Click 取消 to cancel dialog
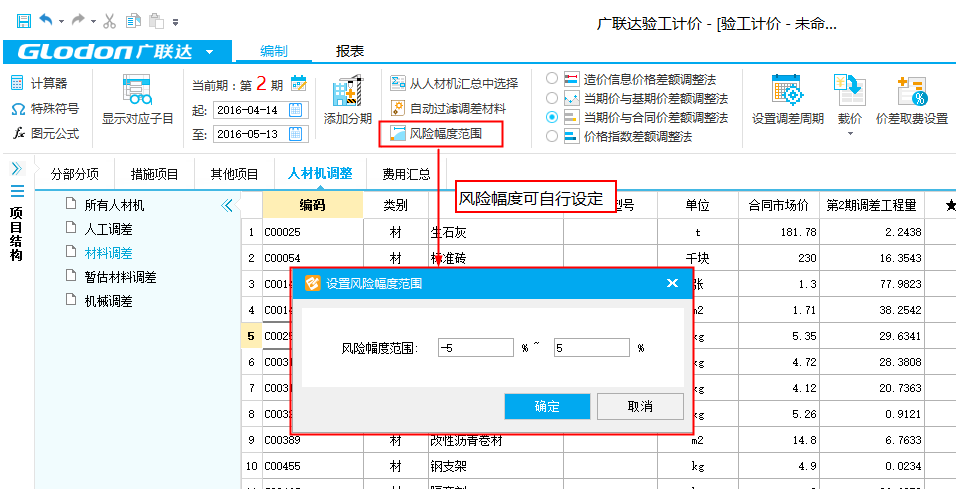965x490 pixels. pos(640,407)
